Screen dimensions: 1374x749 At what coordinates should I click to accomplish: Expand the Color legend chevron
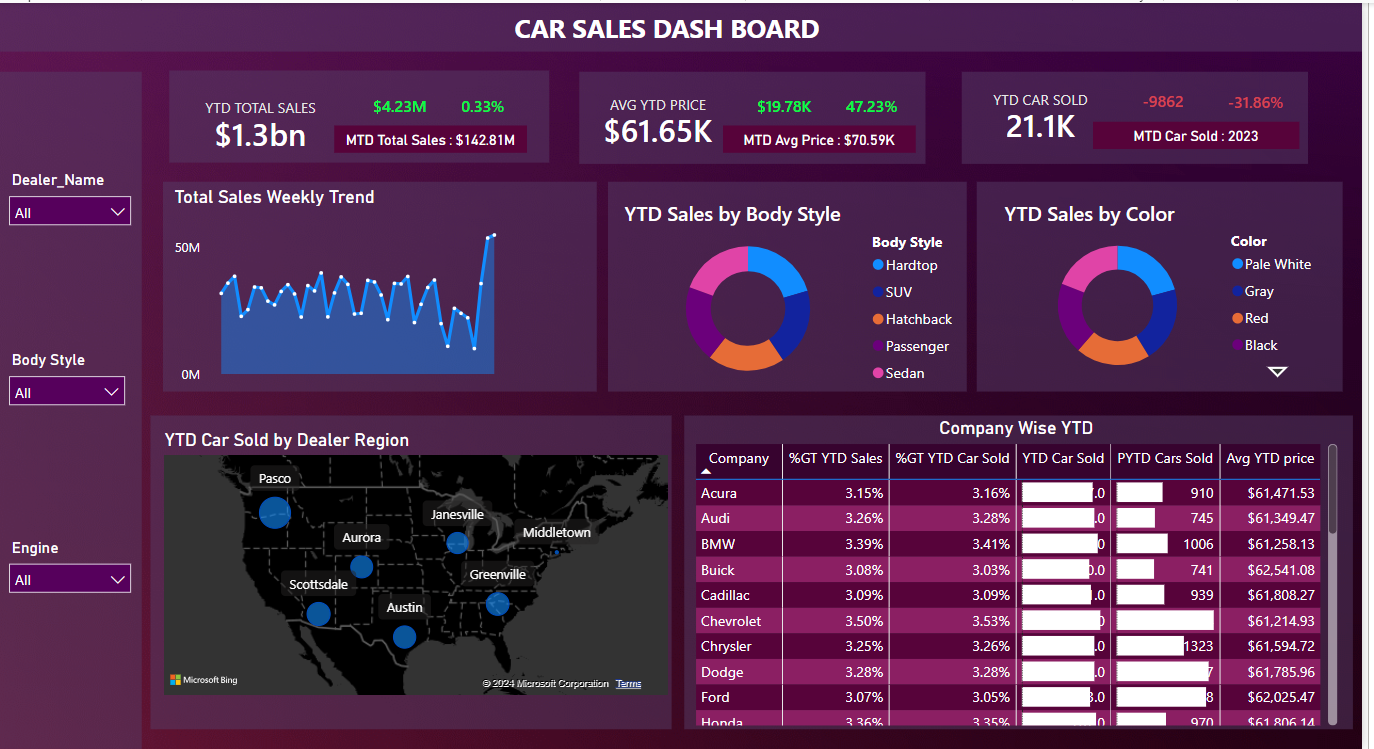(x=1277, y=371)
